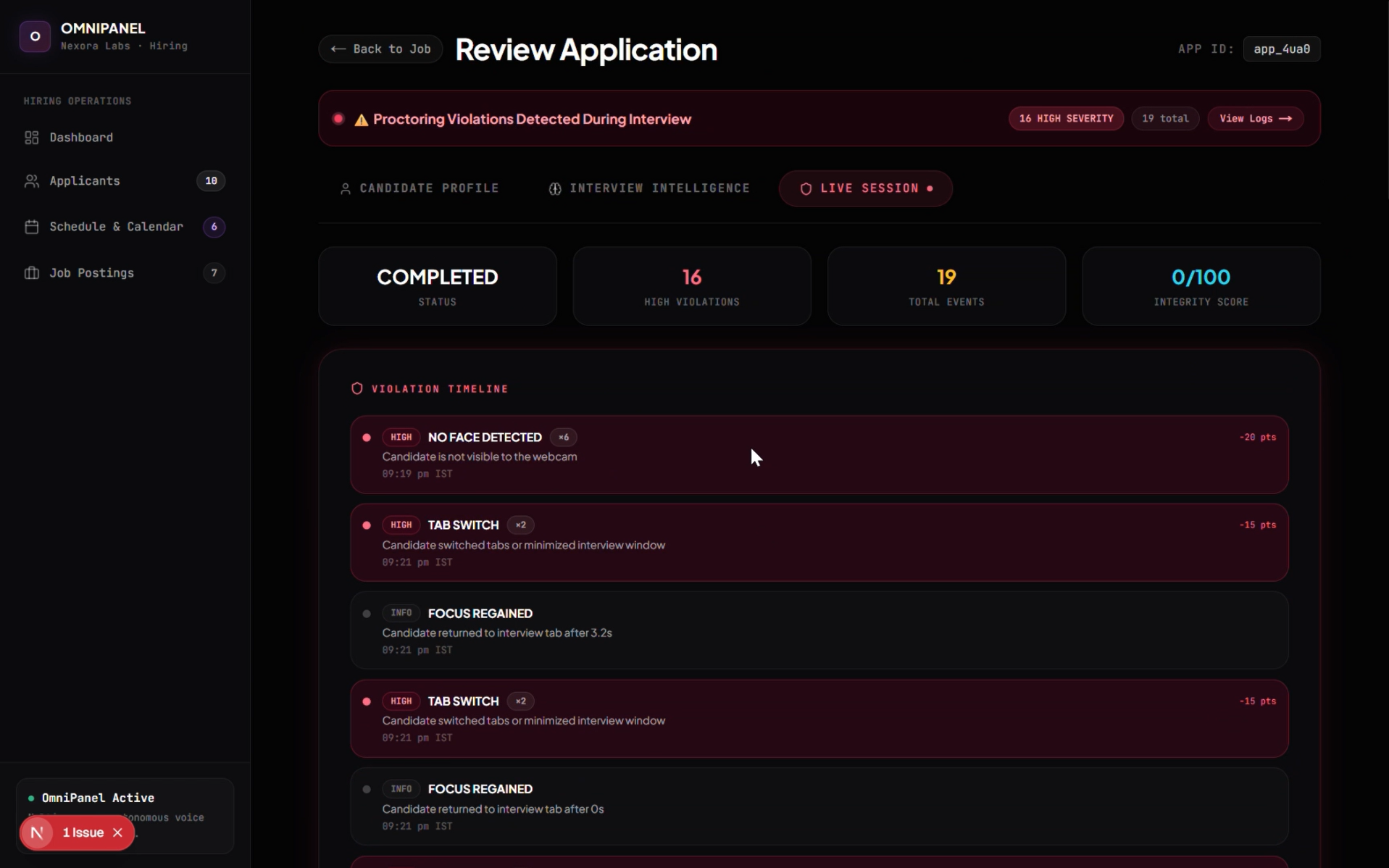The width and height of the screenshot is (1389, 868).
Task: Click the red dot in the violations banner
Action: tap(338, 119)
